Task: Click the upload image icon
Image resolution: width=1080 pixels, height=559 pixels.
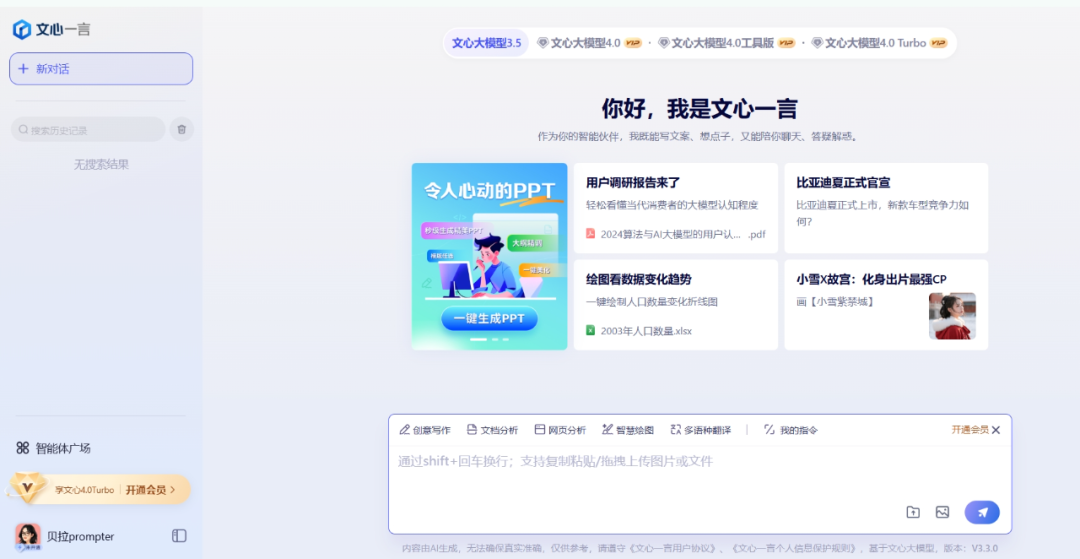Action: [942, 512]
